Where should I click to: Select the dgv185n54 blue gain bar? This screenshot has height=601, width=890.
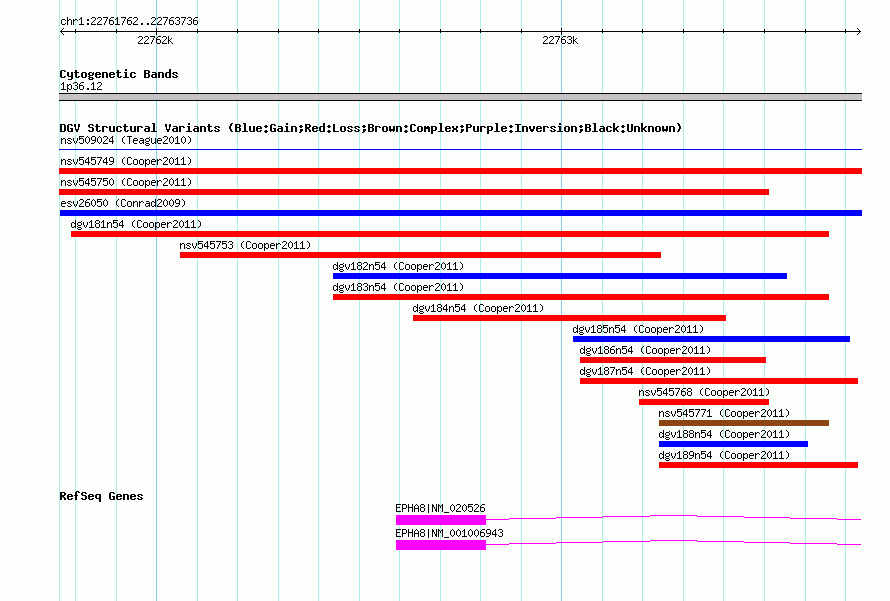(711, 339)
